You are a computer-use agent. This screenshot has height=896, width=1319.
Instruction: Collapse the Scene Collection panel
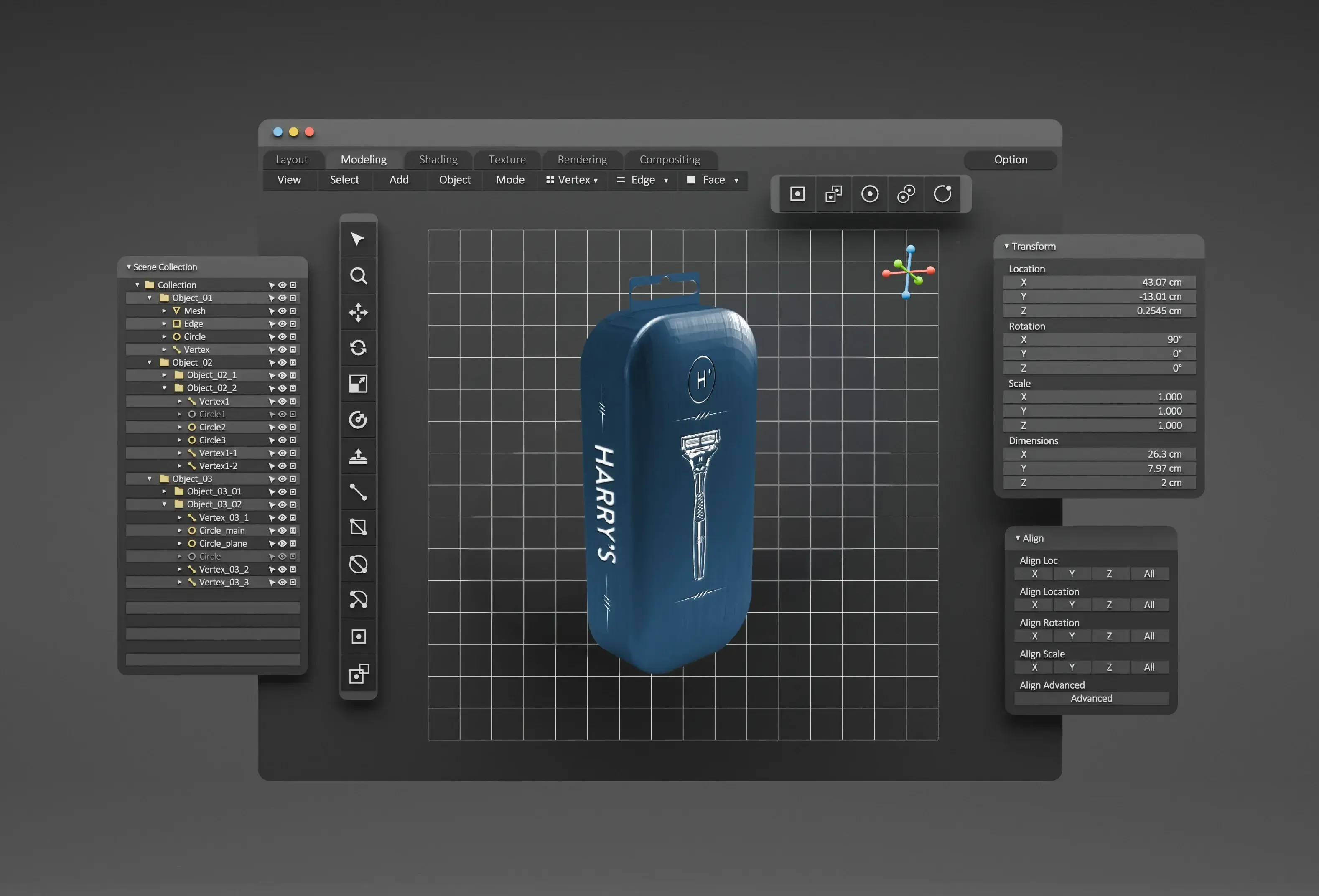[129, 267]
